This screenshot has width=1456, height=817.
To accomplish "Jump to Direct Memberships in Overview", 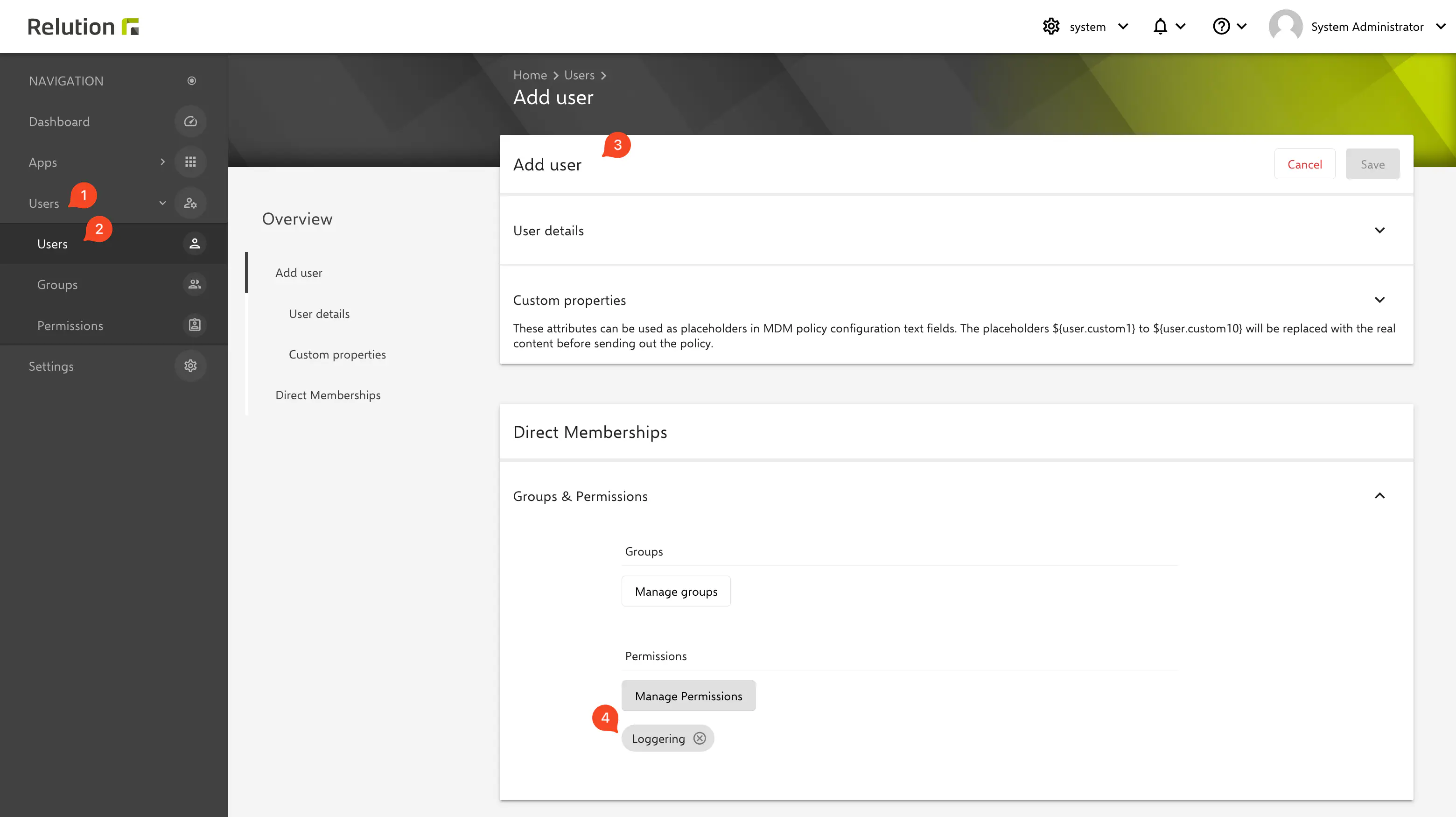I will (x=327, y=395).
